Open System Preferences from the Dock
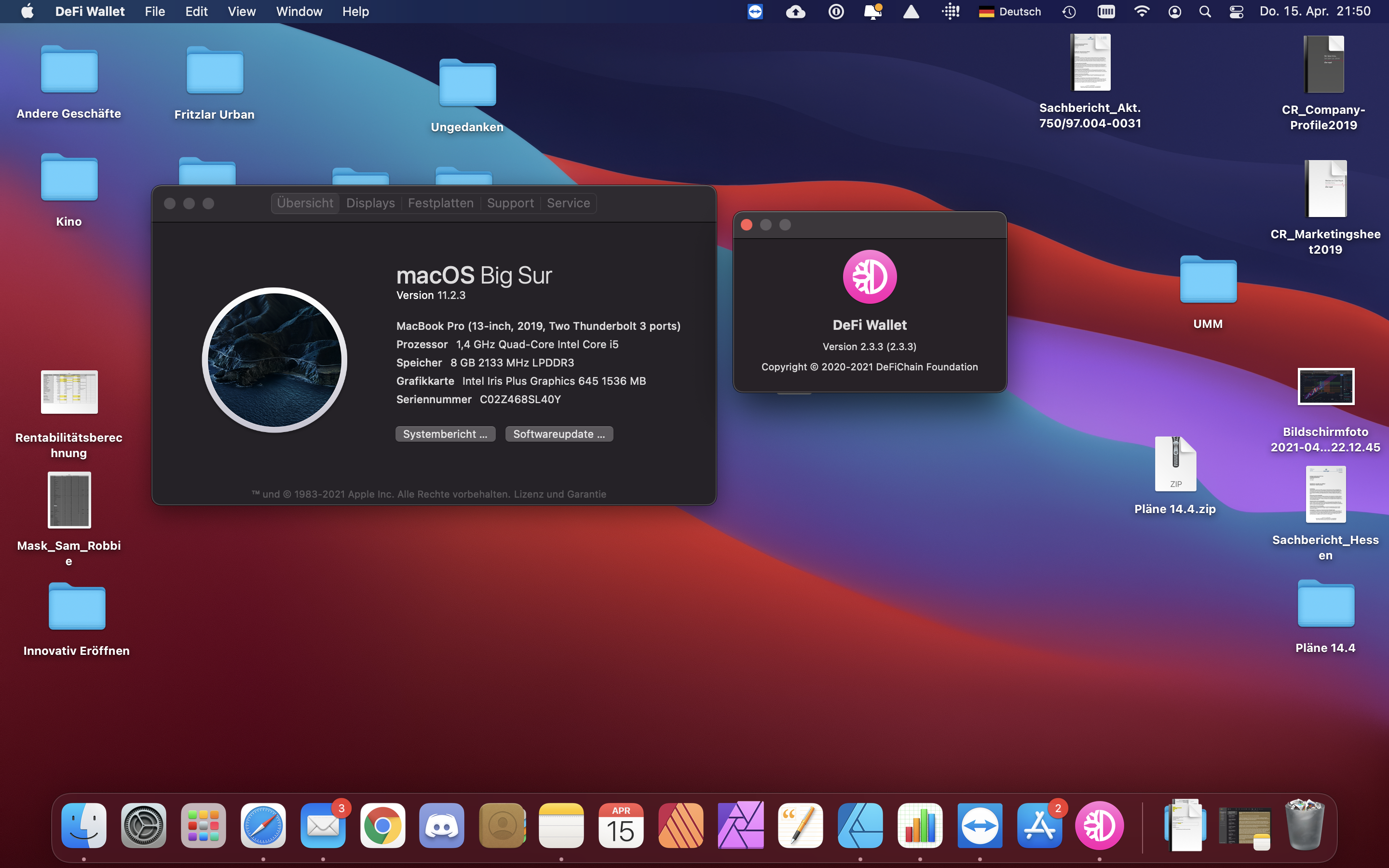This screenshot has width=1389, height=868. point(144,826)
